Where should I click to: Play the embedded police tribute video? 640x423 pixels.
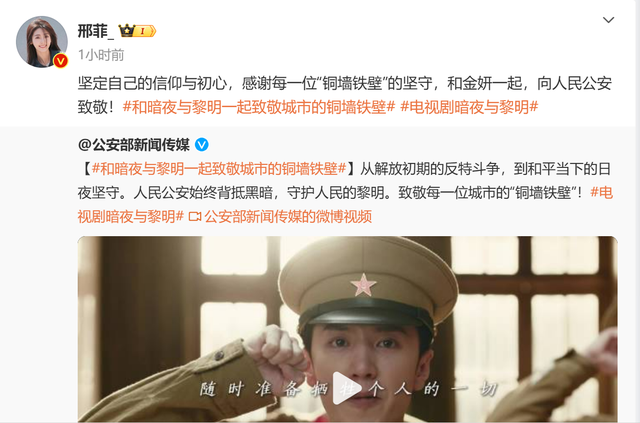pyautogui.click(x=346, y=388)
